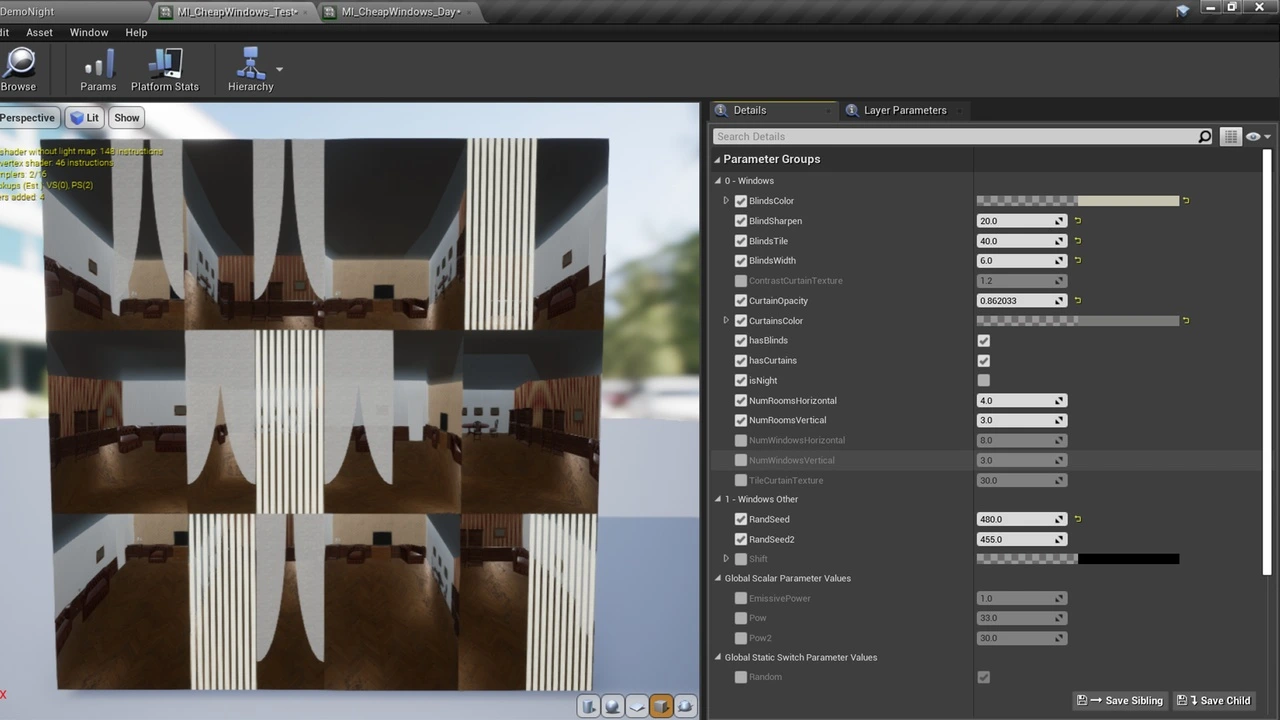Open the Window menu
Image resolution: width=1280 pixels, height=720 pixels.
89,32
